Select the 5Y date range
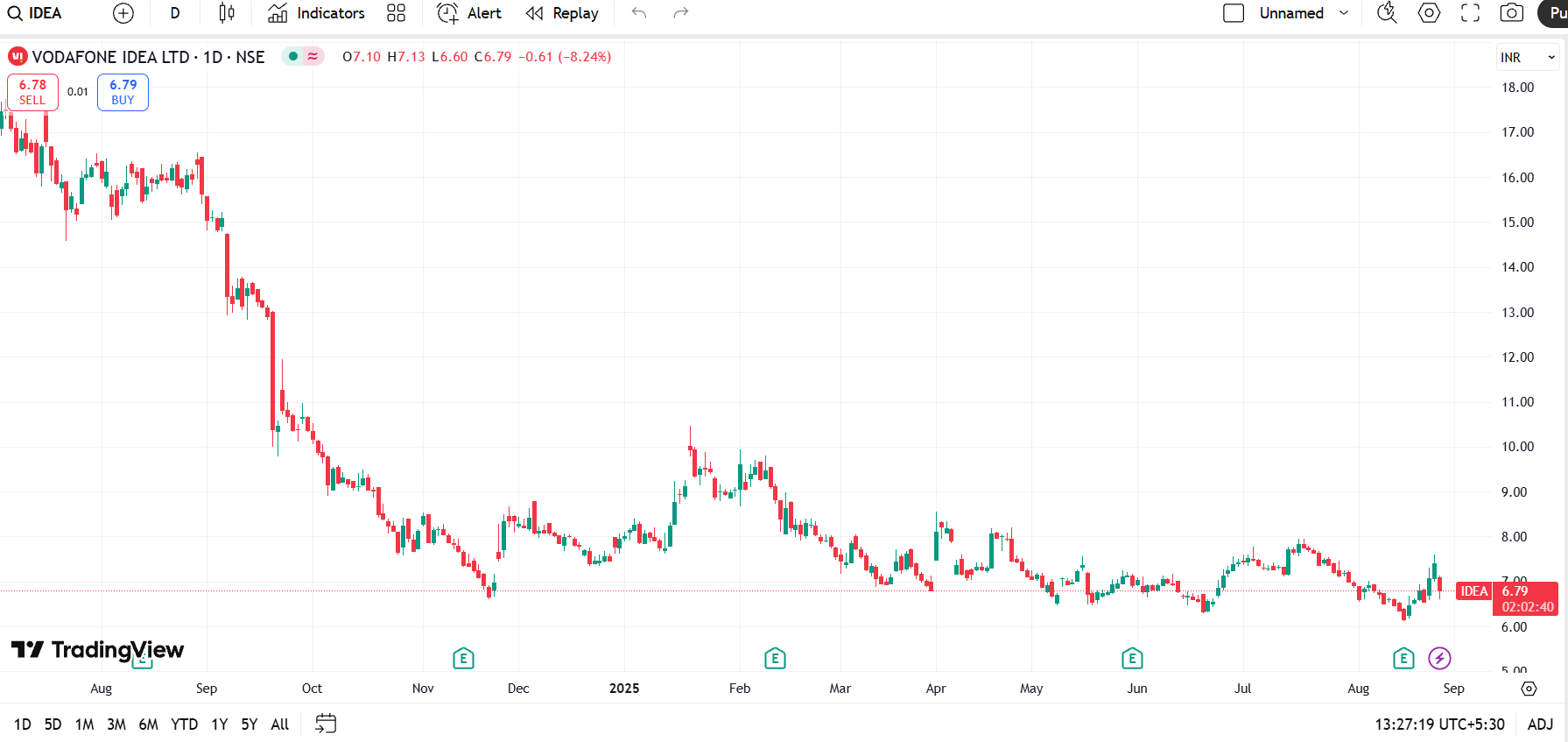The image size is (1568, 742). (x=250, y=724)
